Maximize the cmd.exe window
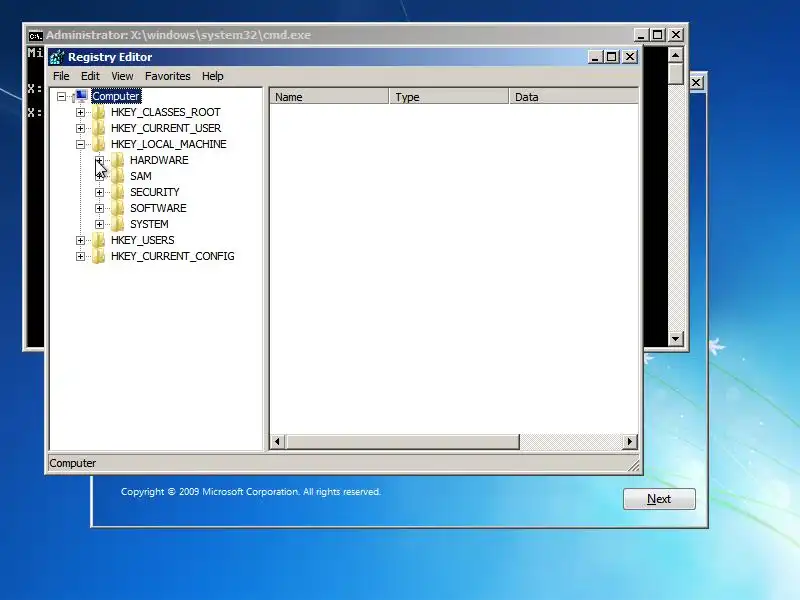 [x=658, y=35]
